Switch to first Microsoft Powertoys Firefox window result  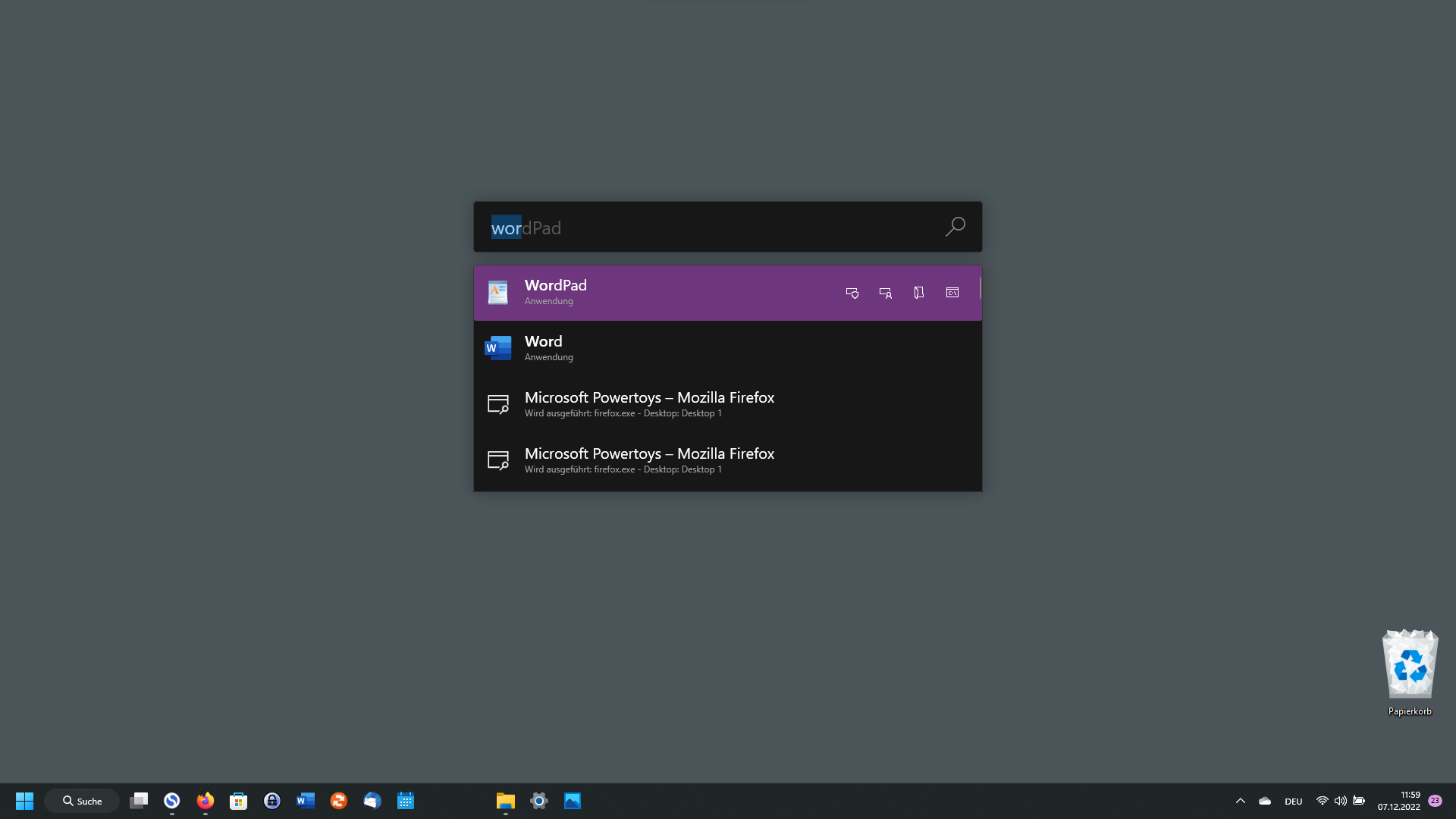coord(726,405)
